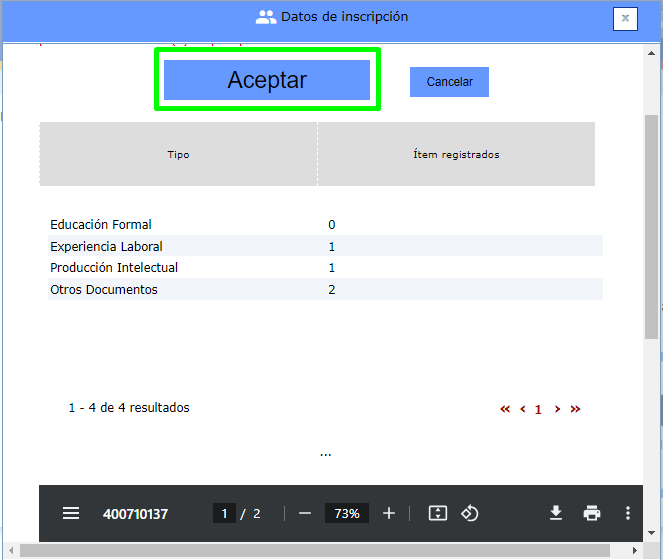Select page 1 in pagination
Image resolution: width=663 pixels, height=560 pixels.
click(x=538, y=409)
